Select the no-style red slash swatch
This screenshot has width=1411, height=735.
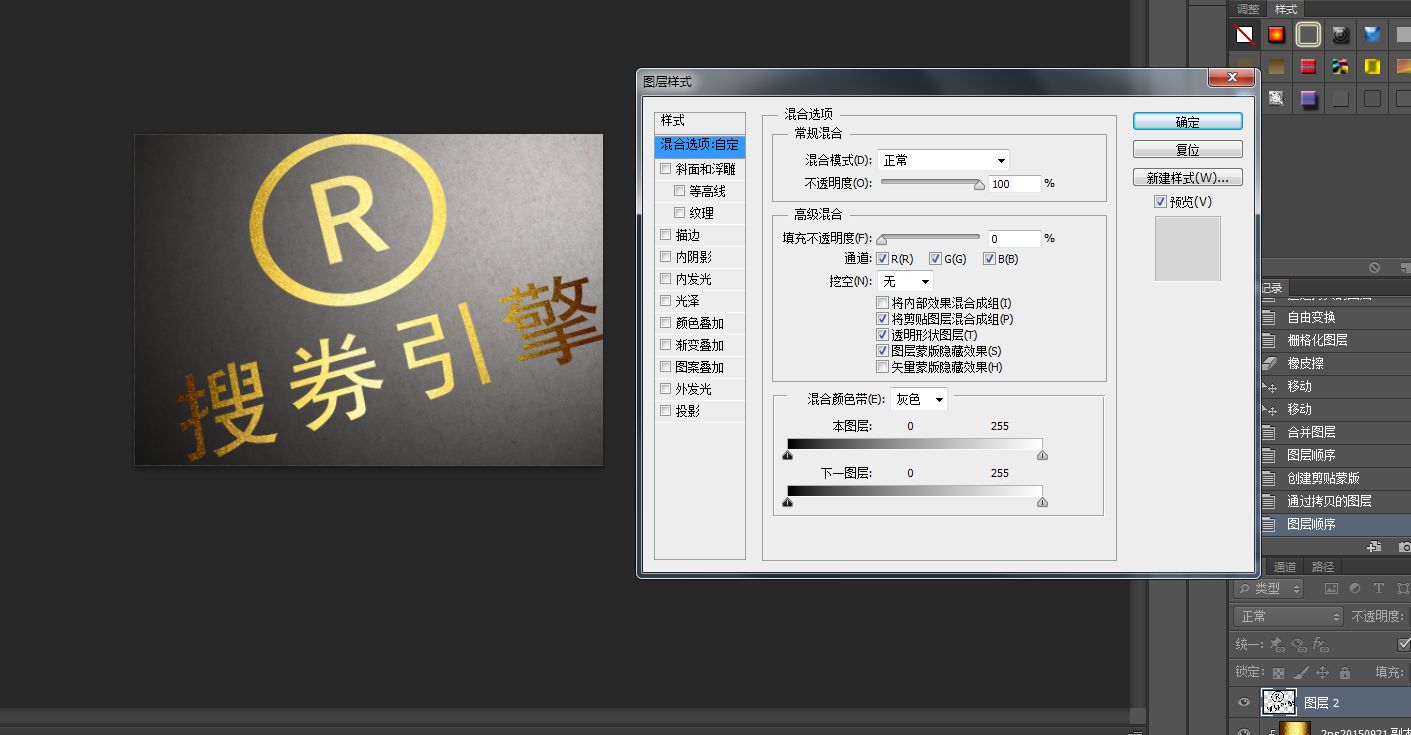click(1244, 35)
